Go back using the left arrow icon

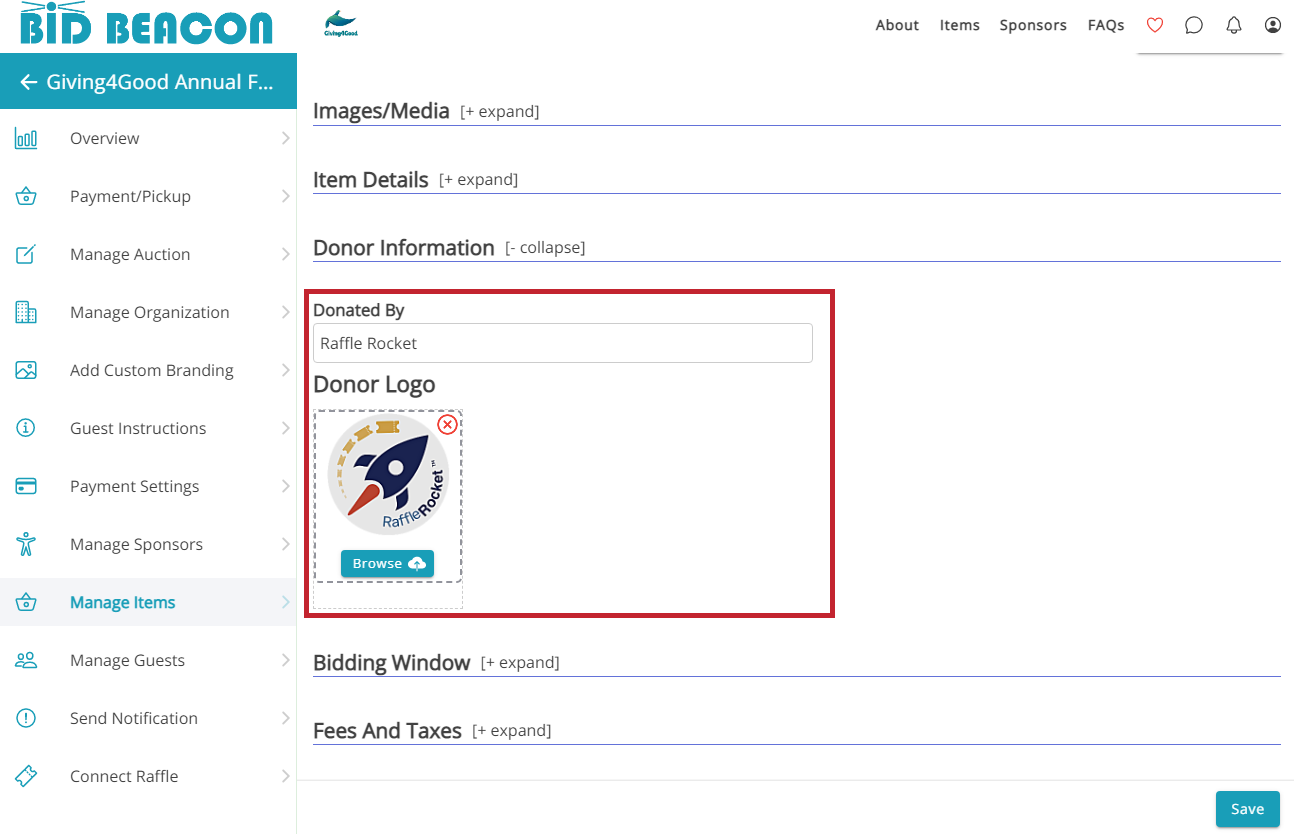pyautogui.click(x=28, y=82)
